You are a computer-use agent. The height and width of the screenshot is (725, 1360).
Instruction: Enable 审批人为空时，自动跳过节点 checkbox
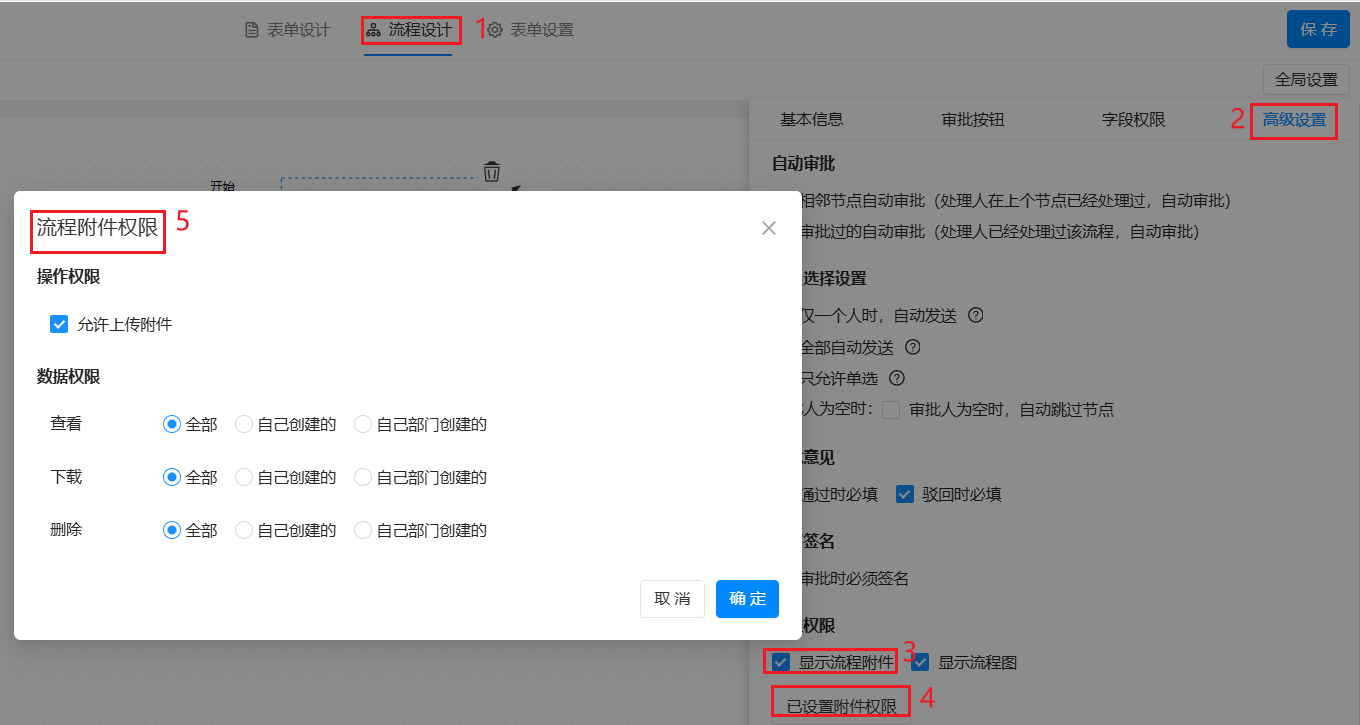pos(891,409)
